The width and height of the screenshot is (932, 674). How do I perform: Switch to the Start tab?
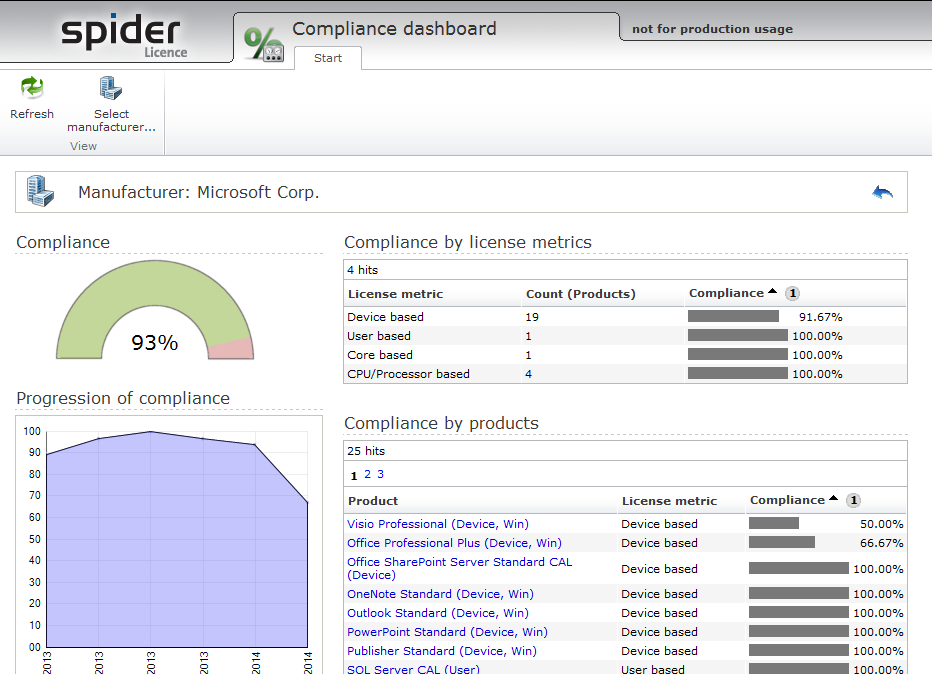[328, 58]
